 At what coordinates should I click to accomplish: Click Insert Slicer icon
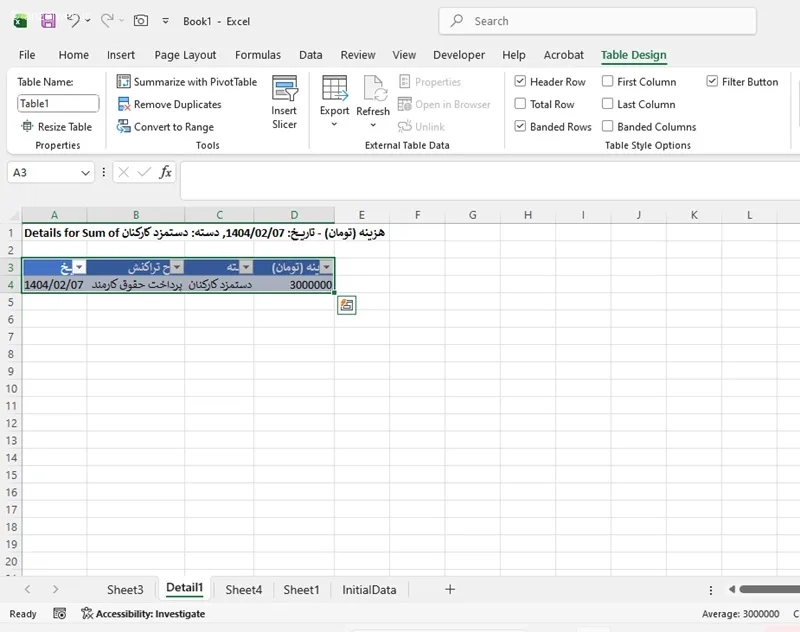click(284, 103)
